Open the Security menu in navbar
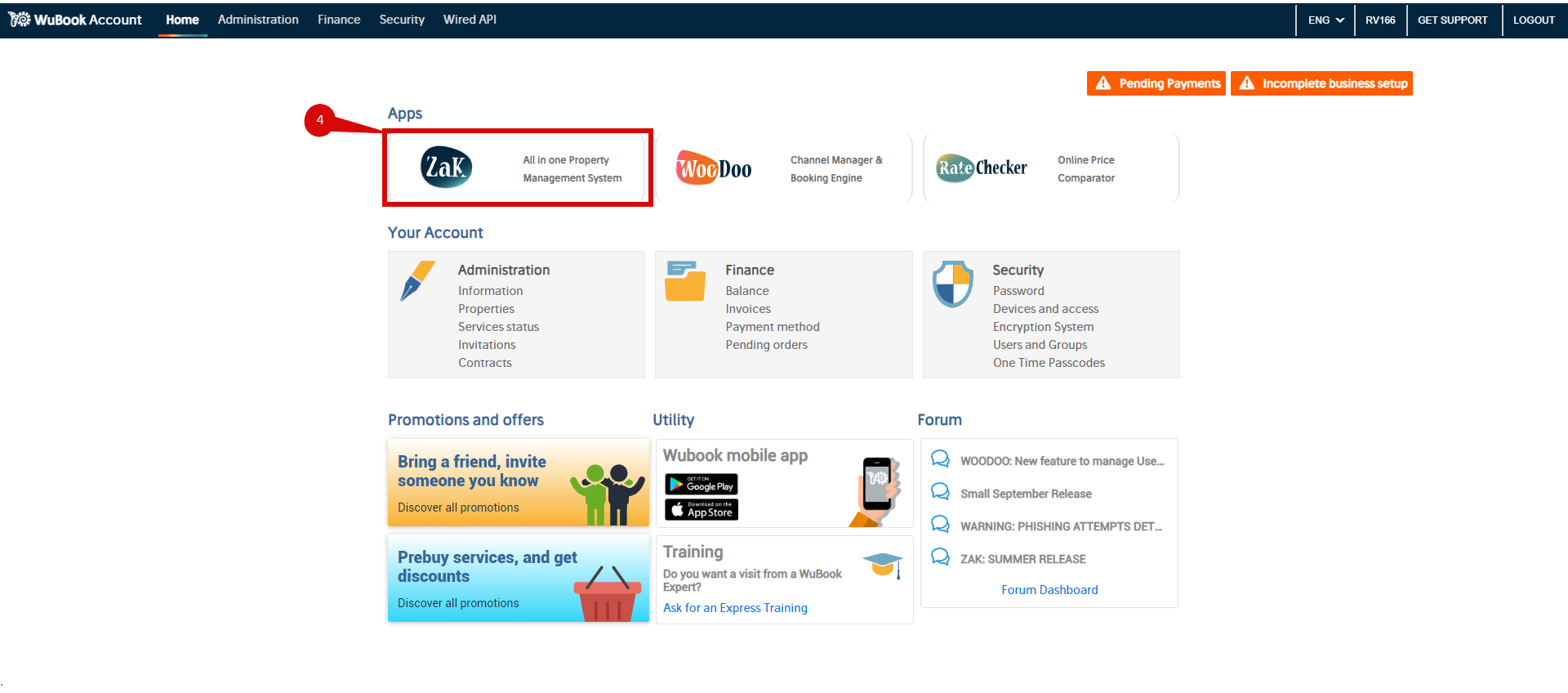 point(402,20)
